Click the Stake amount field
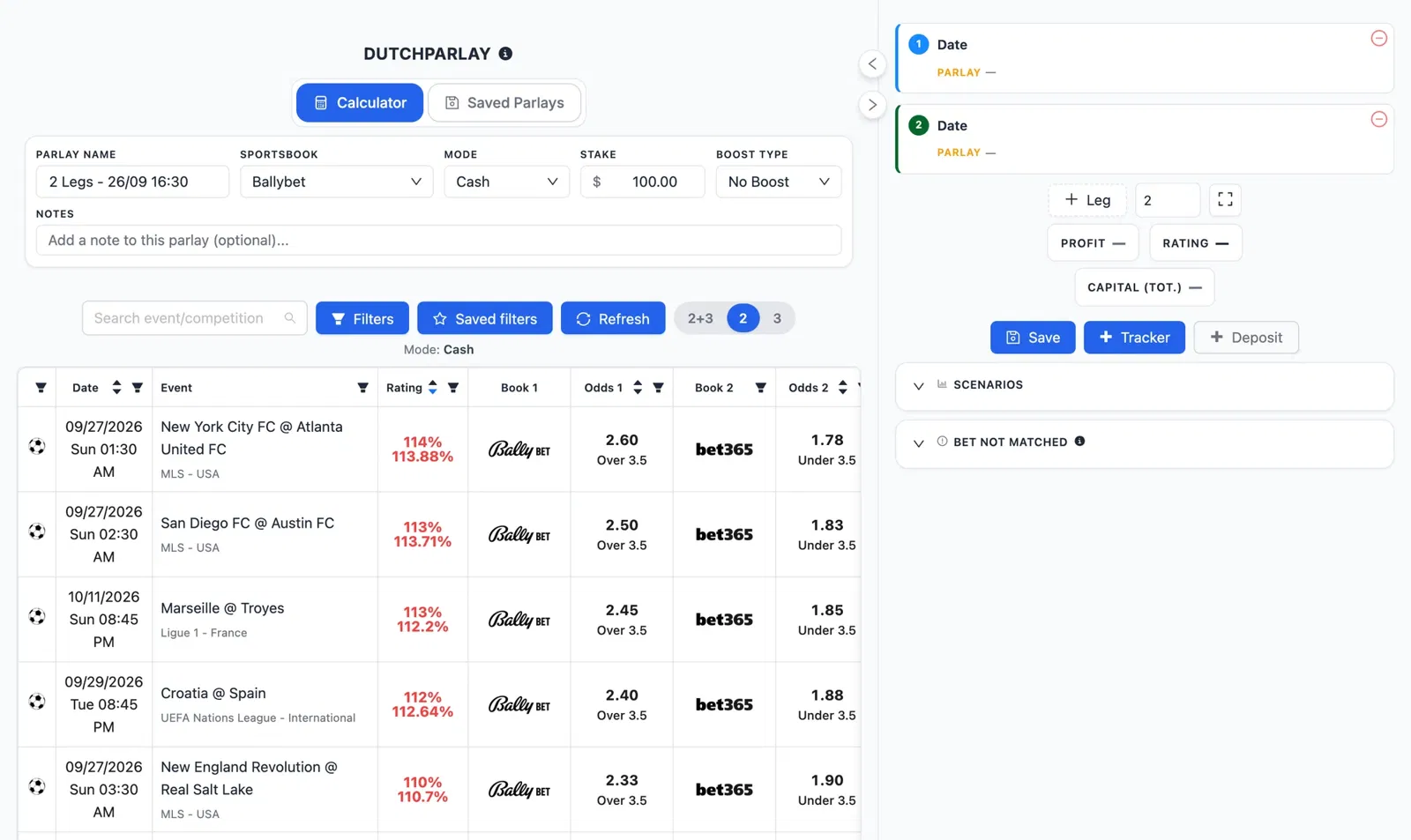This screenshot has height=840, width=1411. pos(642,182)
